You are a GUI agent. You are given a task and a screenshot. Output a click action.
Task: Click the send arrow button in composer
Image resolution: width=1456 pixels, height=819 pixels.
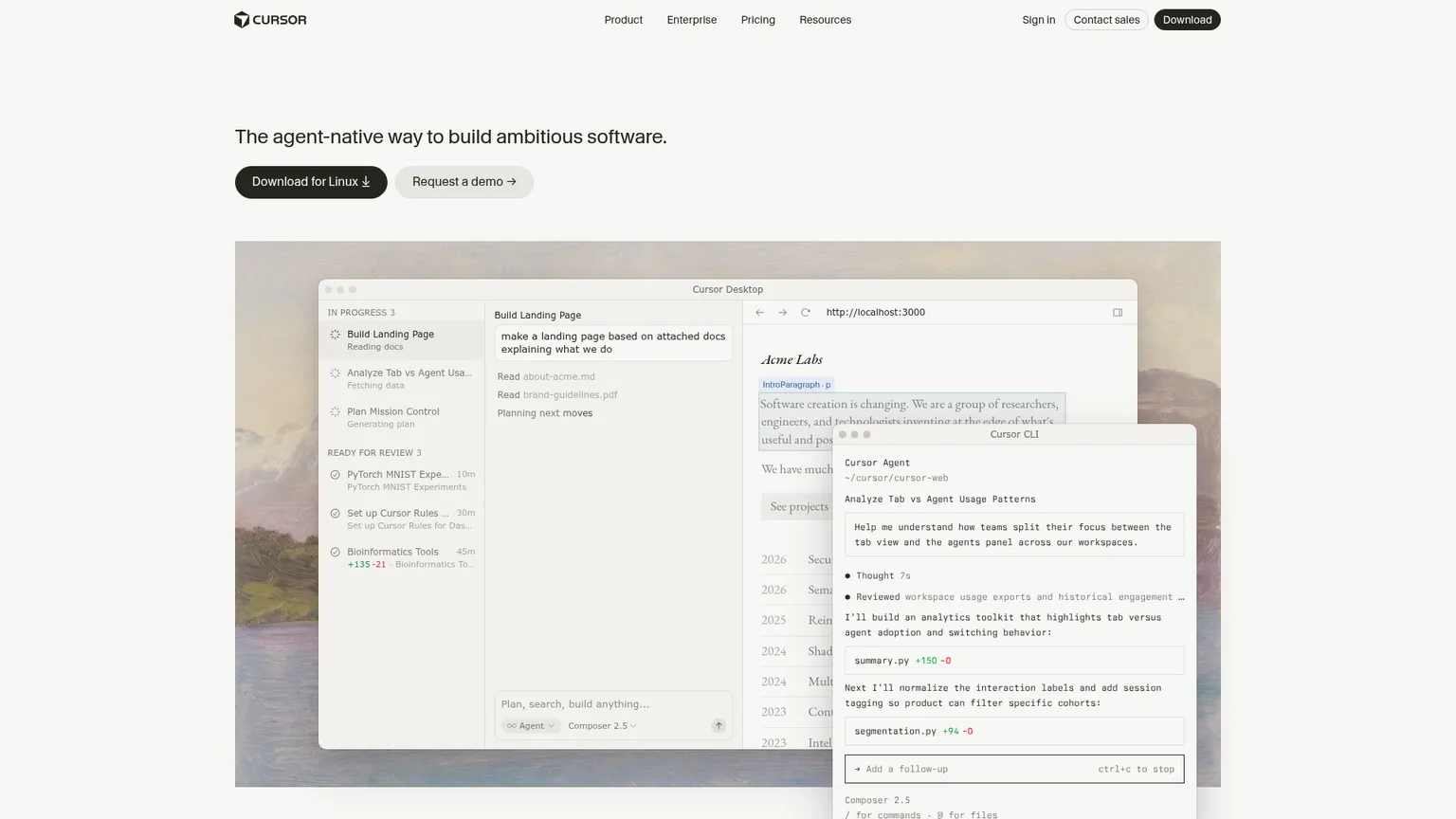(x=719, y=726)
